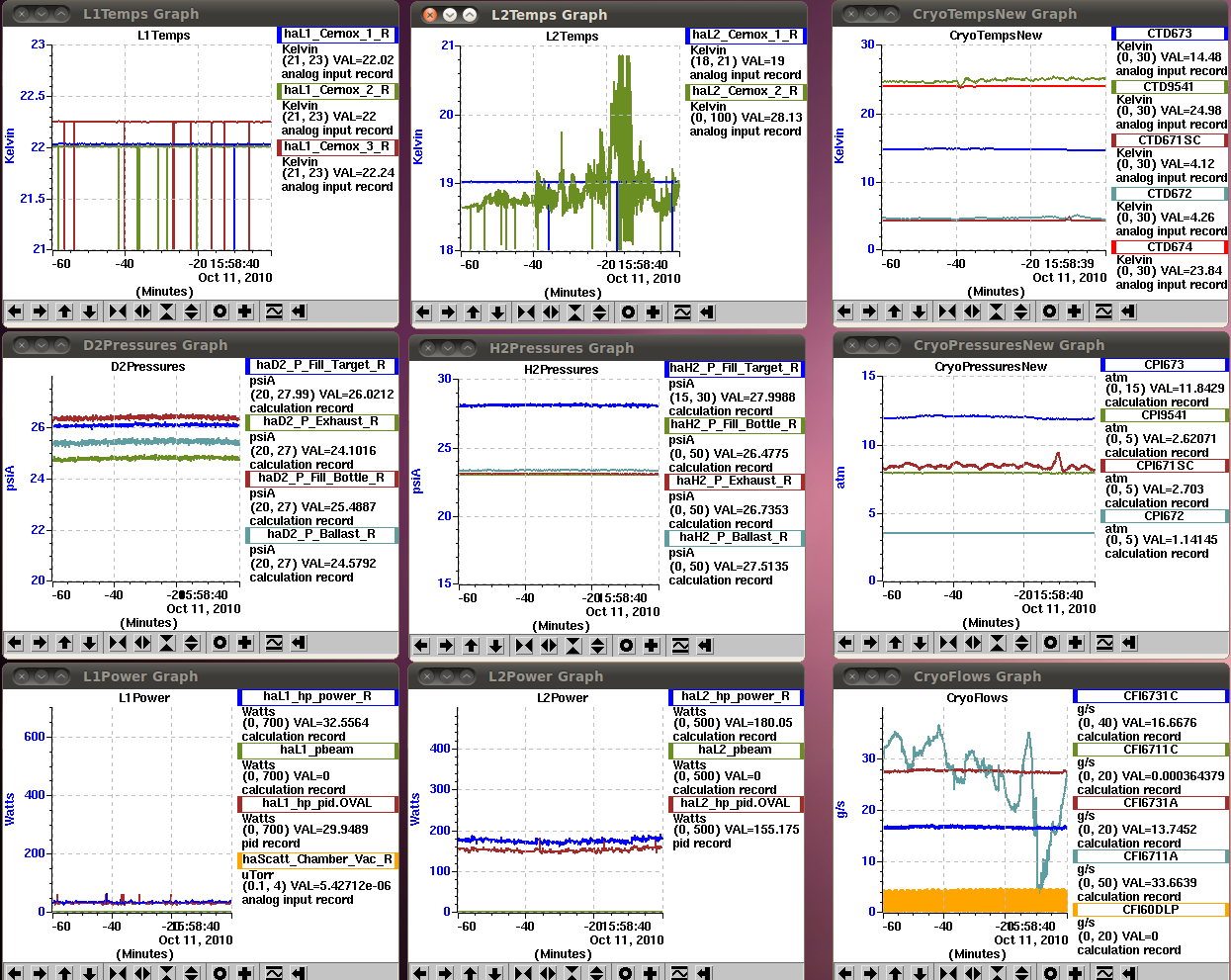This screenshot has height=980, width=1231.
Task: Select CPI673 curve legend label
Action: pyautogui.click(x=1165, y=365)
